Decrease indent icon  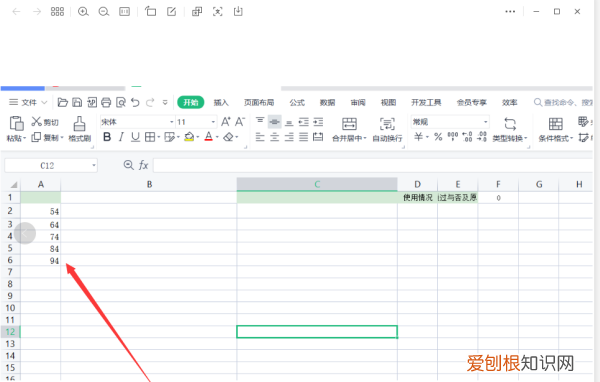tap(303, 122)
